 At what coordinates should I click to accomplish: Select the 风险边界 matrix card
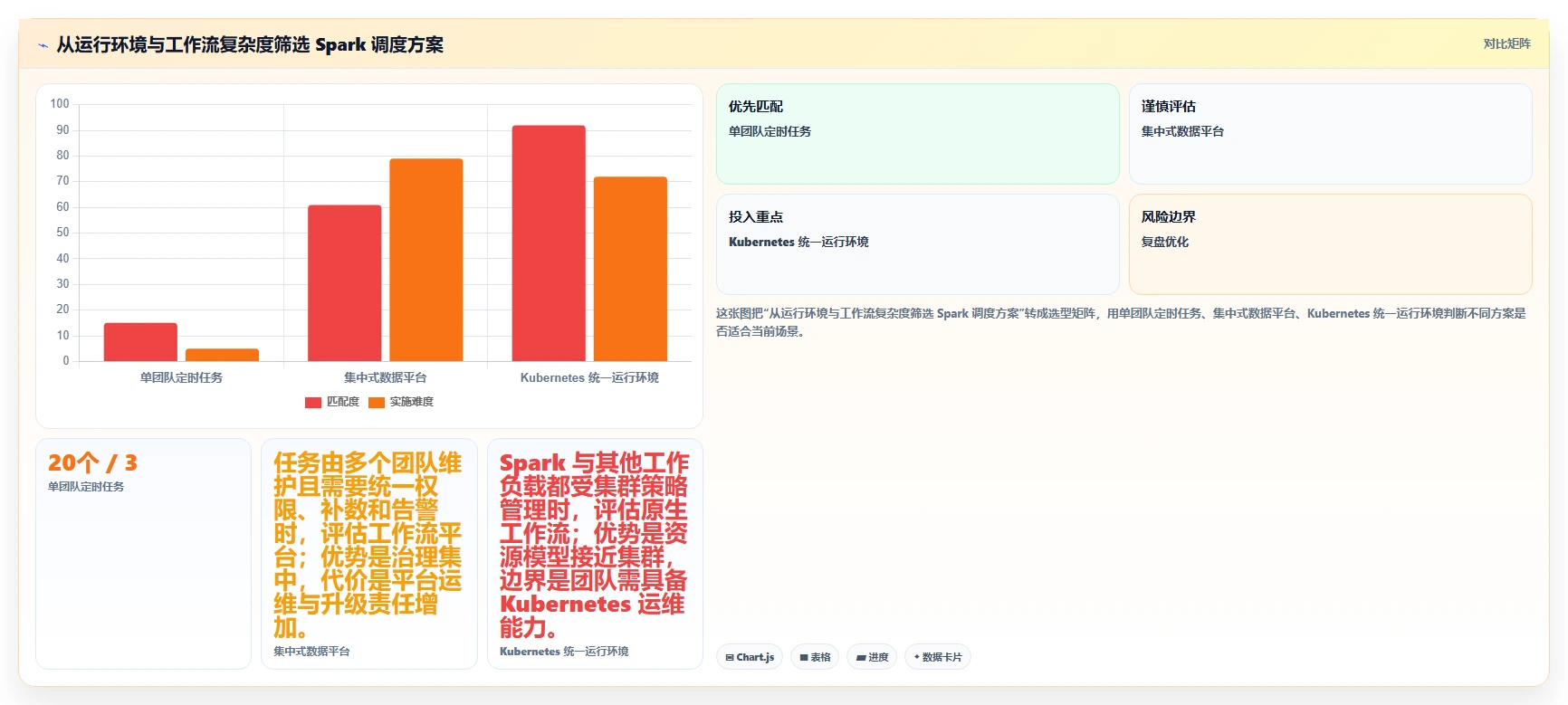tap(1331, 244)
